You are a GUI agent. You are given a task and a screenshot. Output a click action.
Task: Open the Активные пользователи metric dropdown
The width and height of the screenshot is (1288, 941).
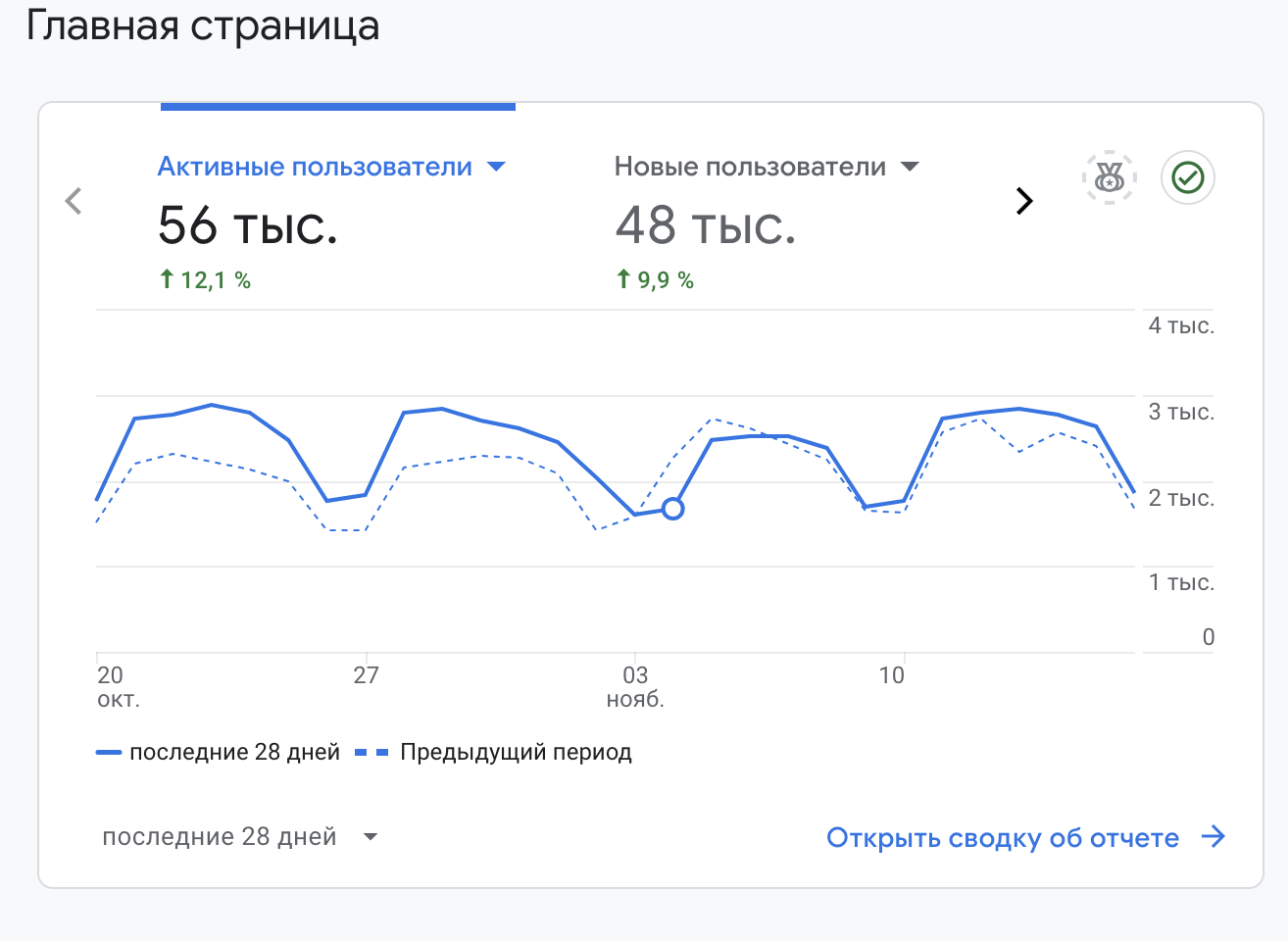(332, 167)
